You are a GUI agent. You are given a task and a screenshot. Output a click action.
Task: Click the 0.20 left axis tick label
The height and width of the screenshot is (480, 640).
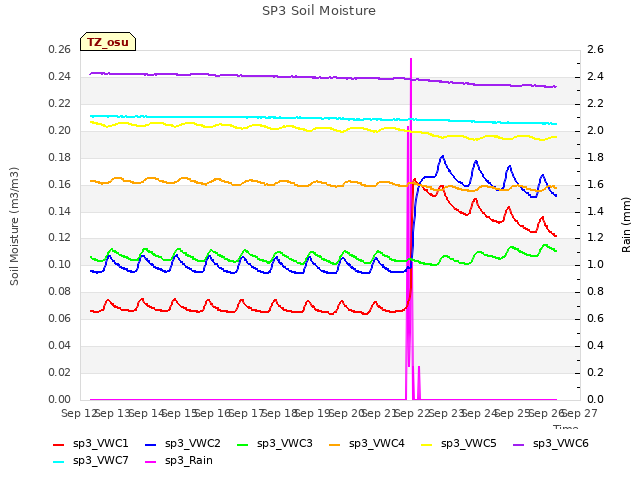(60, 131)
